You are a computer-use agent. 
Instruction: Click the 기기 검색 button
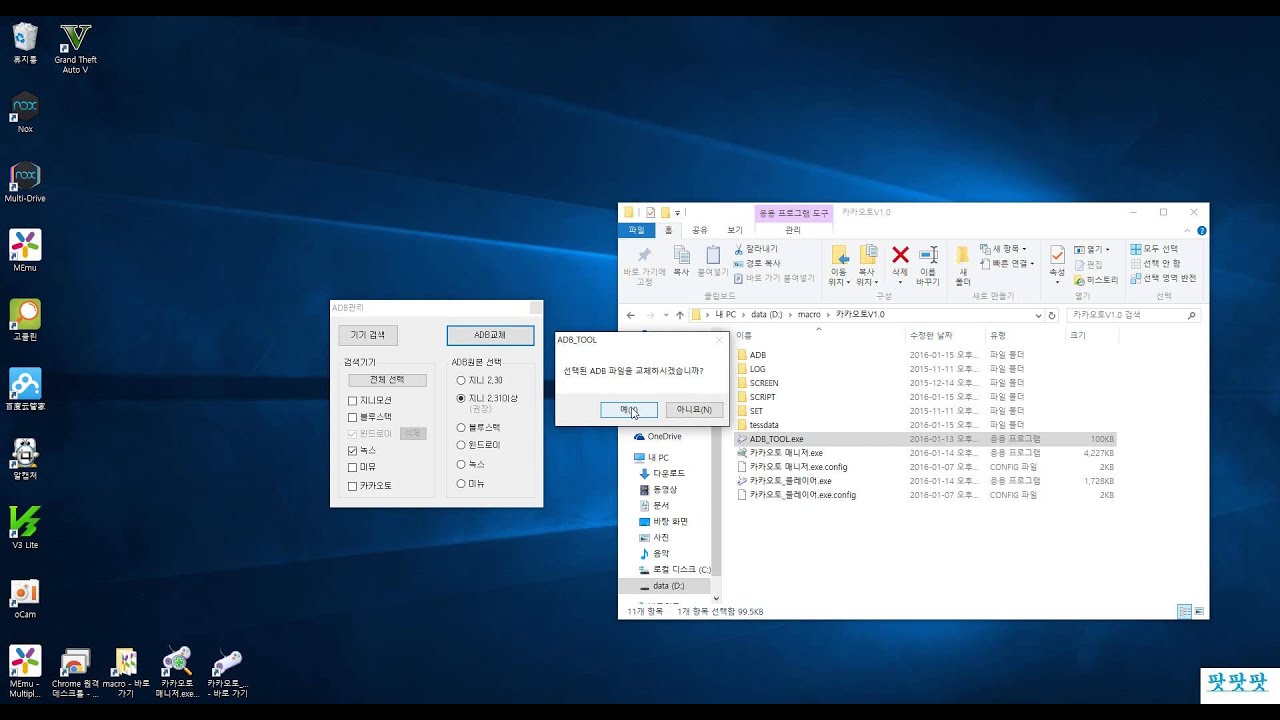(x=367, y=335)
